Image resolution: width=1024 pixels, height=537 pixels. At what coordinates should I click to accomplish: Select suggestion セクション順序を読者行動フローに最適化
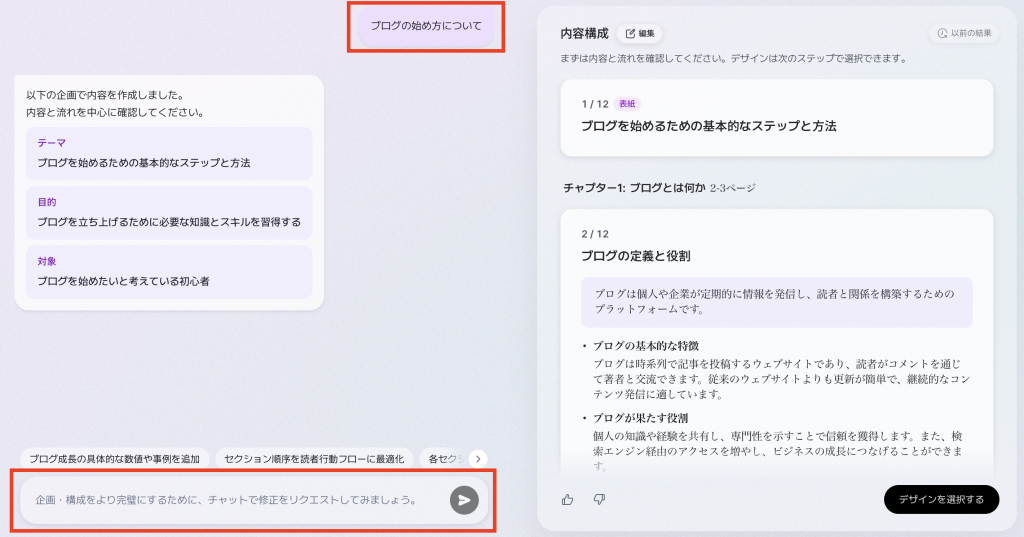(x=314, y=459)
